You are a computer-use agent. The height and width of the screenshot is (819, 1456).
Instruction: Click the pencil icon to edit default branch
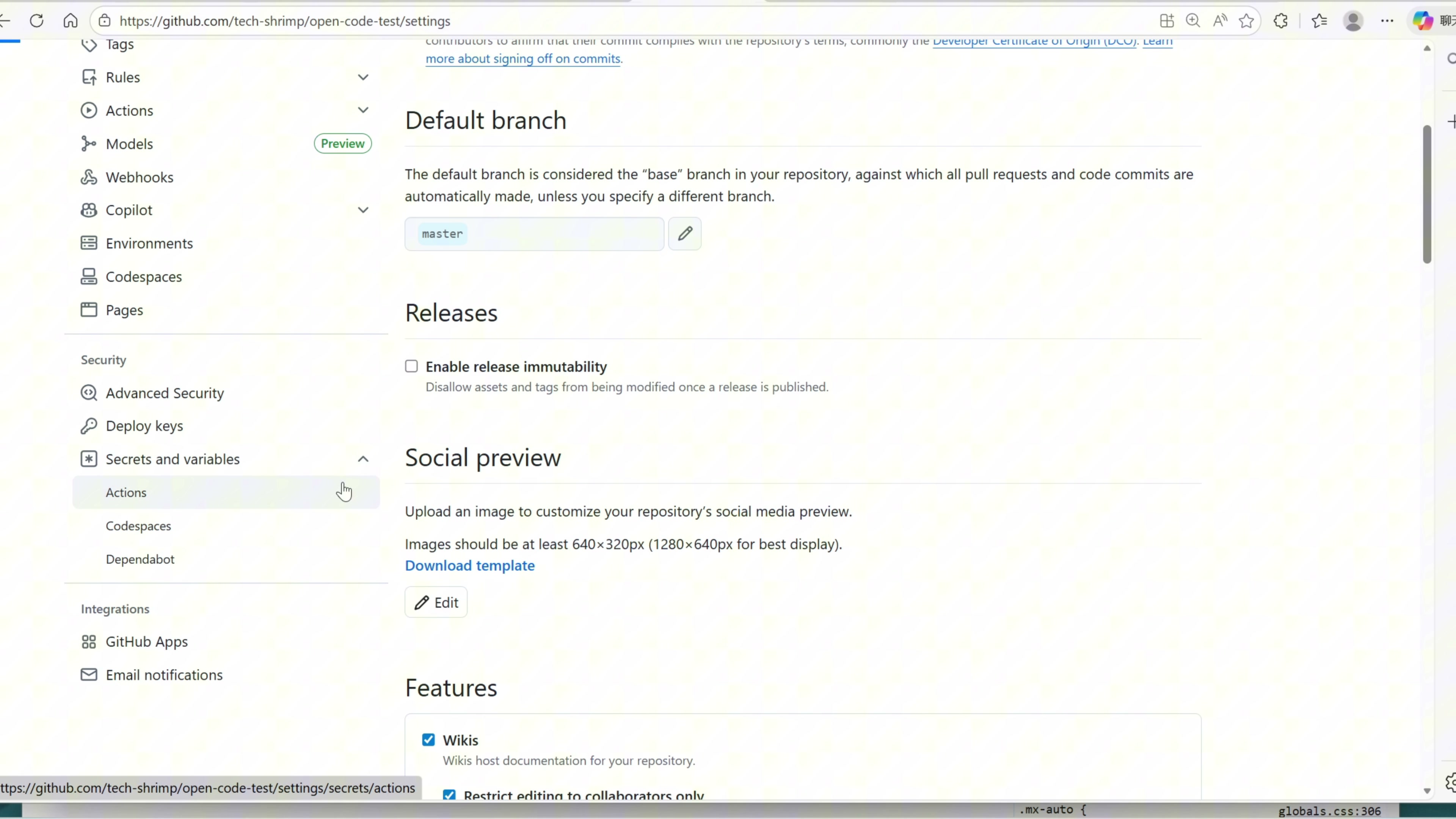tap(684, 234)
